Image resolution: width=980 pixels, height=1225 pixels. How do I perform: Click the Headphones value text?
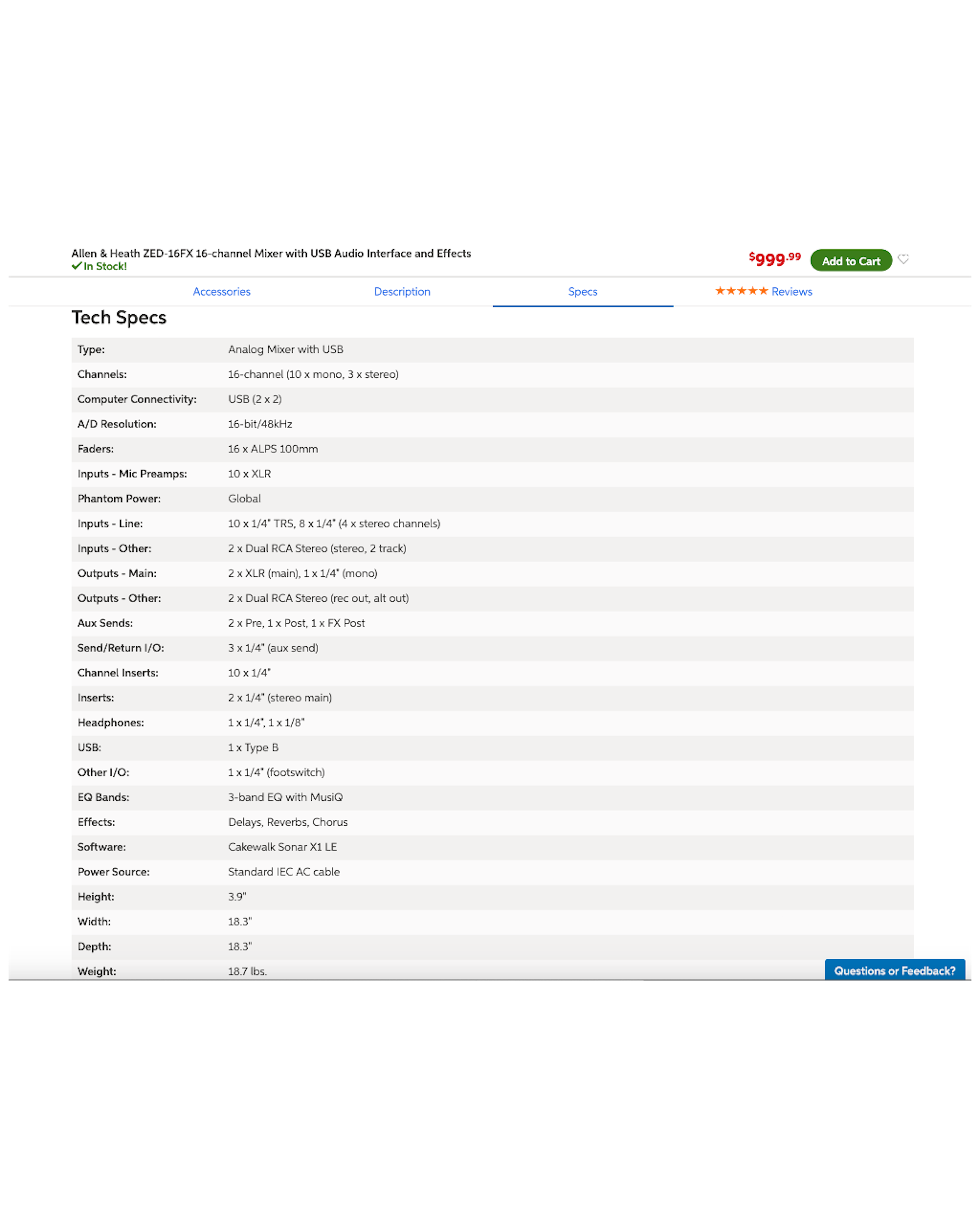coord(266,723)
